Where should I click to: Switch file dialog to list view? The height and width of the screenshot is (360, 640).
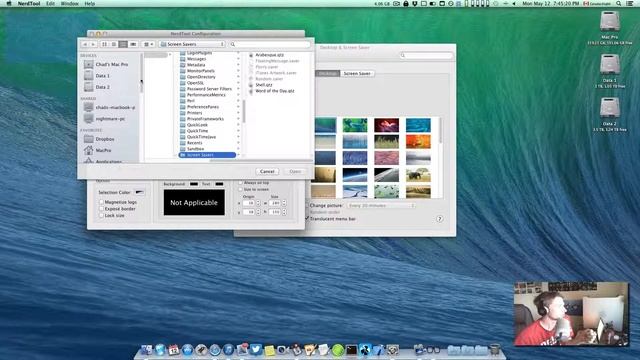(x=114, y=44)
